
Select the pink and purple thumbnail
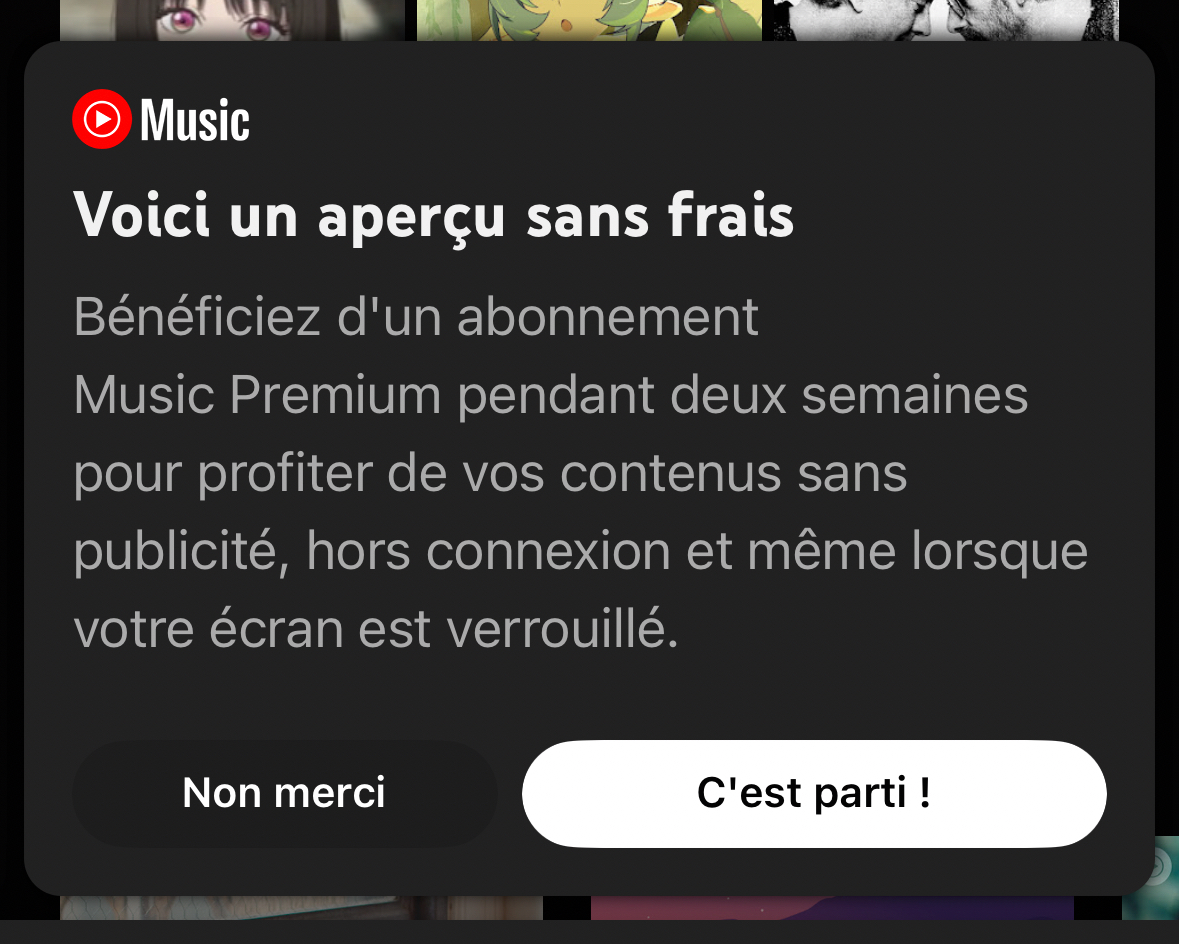pos(832,907)
